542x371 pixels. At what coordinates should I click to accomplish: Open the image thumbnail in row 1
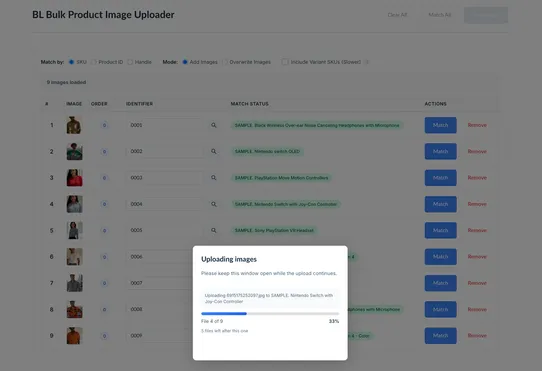point(74,125)
